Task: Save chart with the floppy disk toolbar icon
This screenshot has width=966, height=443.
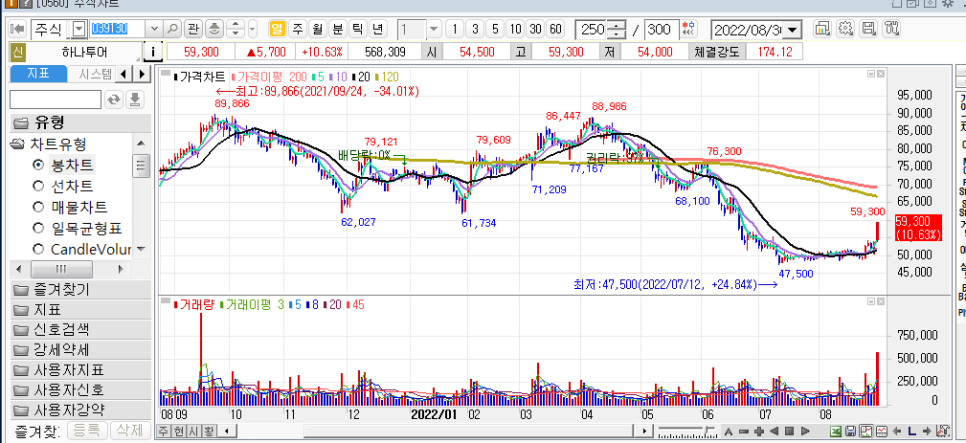Action: click(x=869, y=28)
